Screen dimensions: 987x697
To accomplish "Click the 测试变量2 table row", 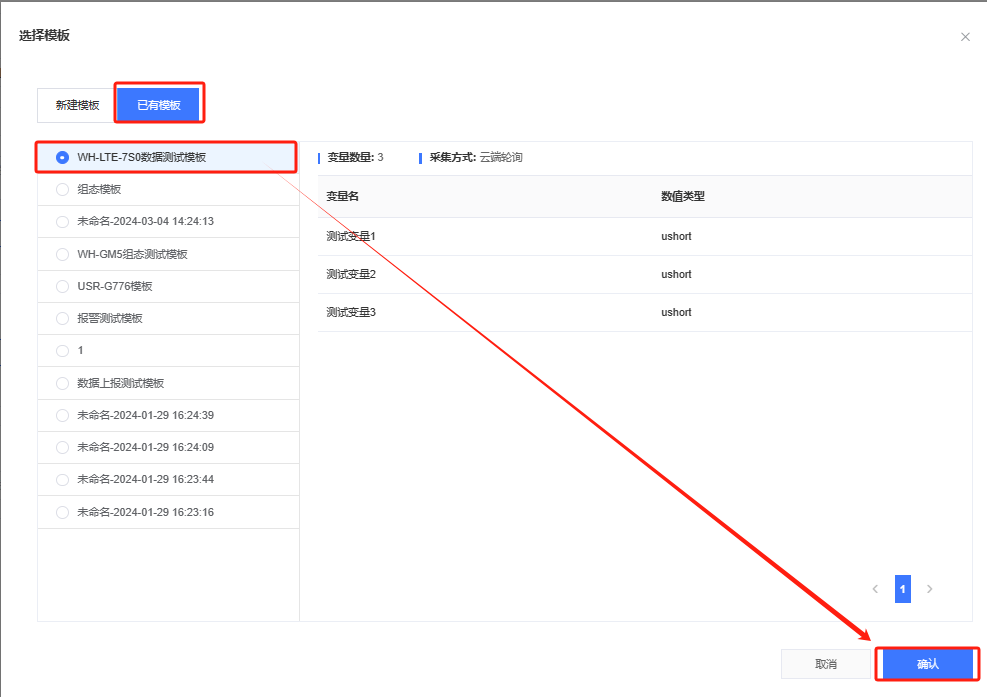I will coord(644,274).
